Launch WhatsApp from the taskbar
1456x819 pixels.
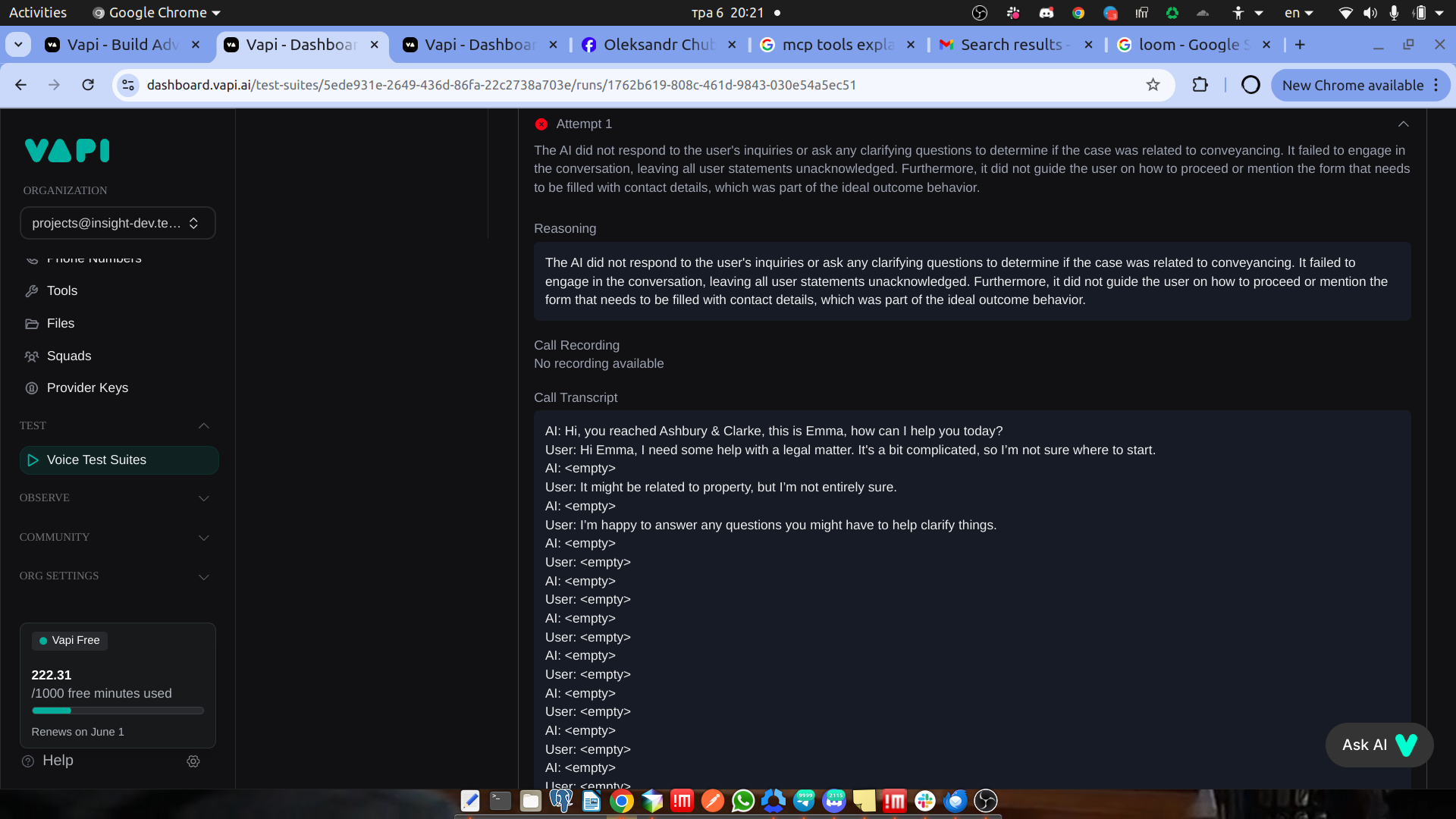coord(743,801)
